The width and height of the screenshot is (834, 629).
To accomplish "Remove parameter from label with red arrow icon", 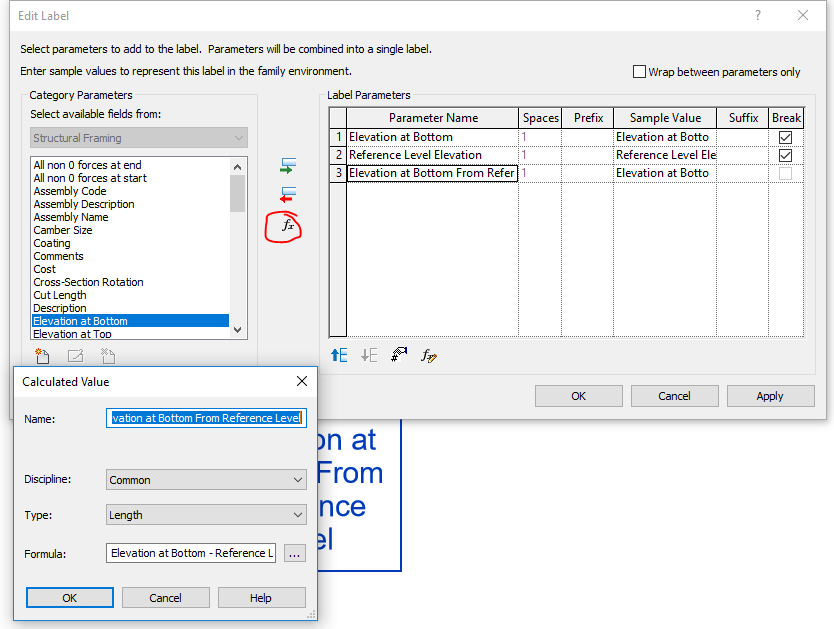I will [288, 195].
